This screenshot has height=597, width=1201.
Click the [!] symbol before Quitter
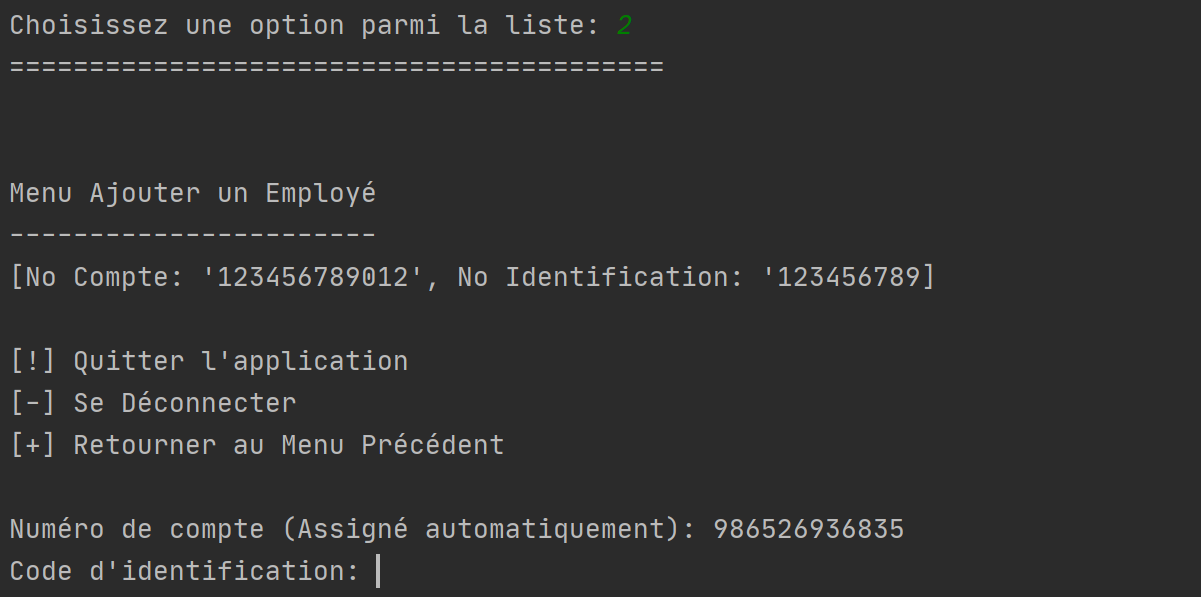(33, 361)
